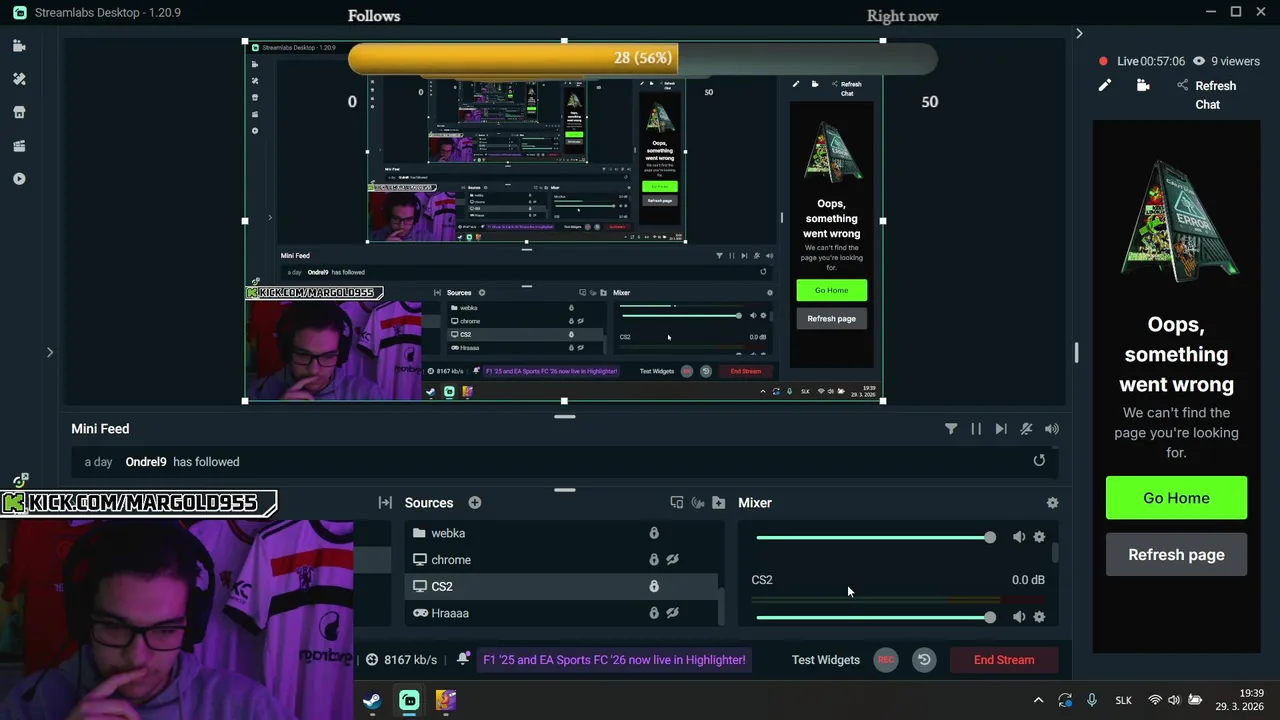Open the Editor camera icon in left sidebar
The image size is (1280, 720).
click(x=19, y=46)
